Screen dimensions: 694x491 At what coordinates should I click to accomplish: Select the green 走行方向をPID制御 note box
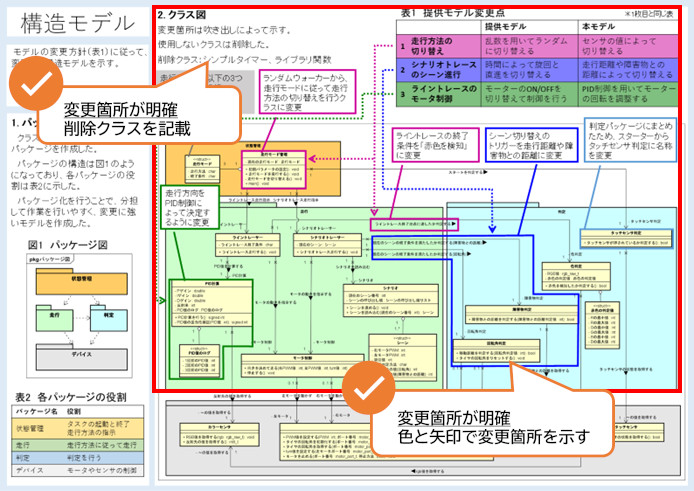coord(189,207)
